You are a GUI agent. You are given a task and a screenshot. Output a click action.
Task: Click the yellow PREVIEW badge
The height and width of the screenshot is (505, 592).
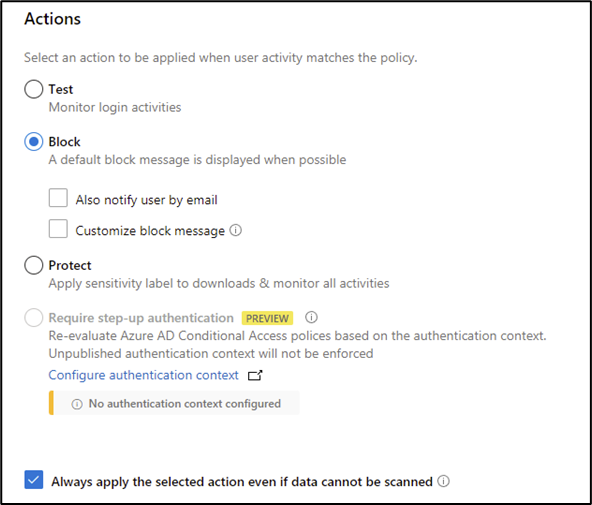(267, 318)
